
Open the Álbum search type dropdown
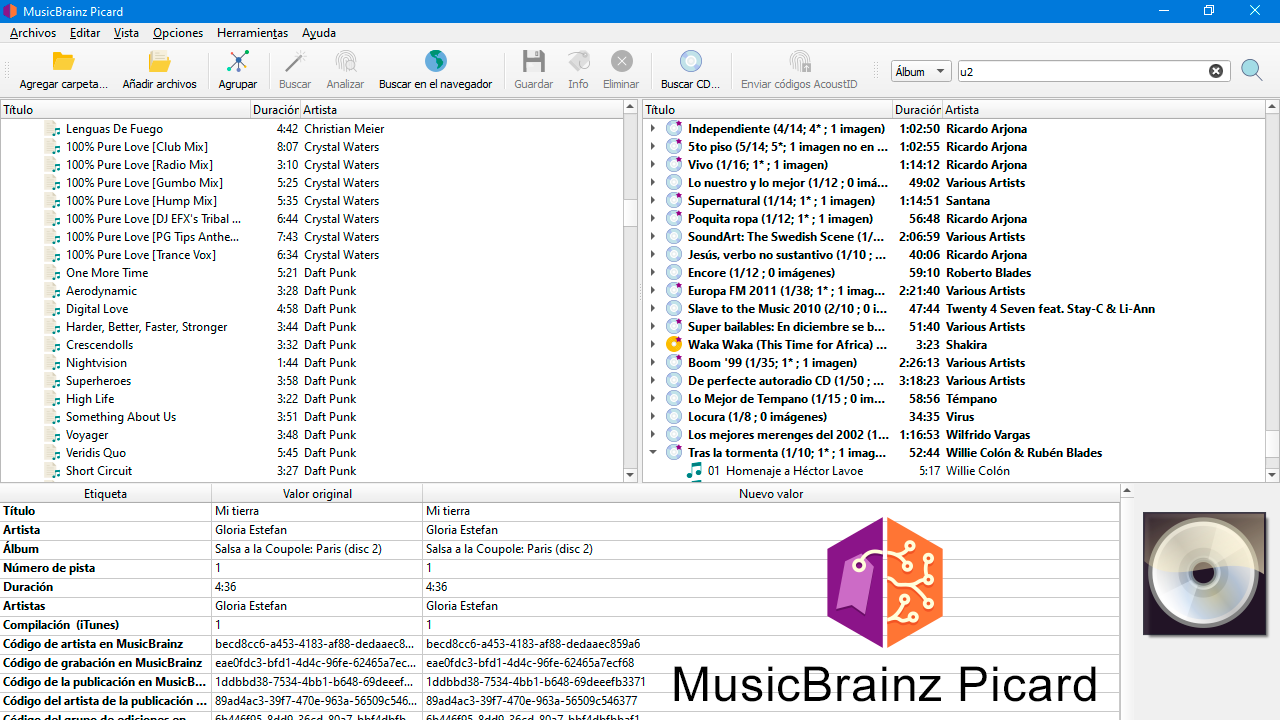point(920,71)
